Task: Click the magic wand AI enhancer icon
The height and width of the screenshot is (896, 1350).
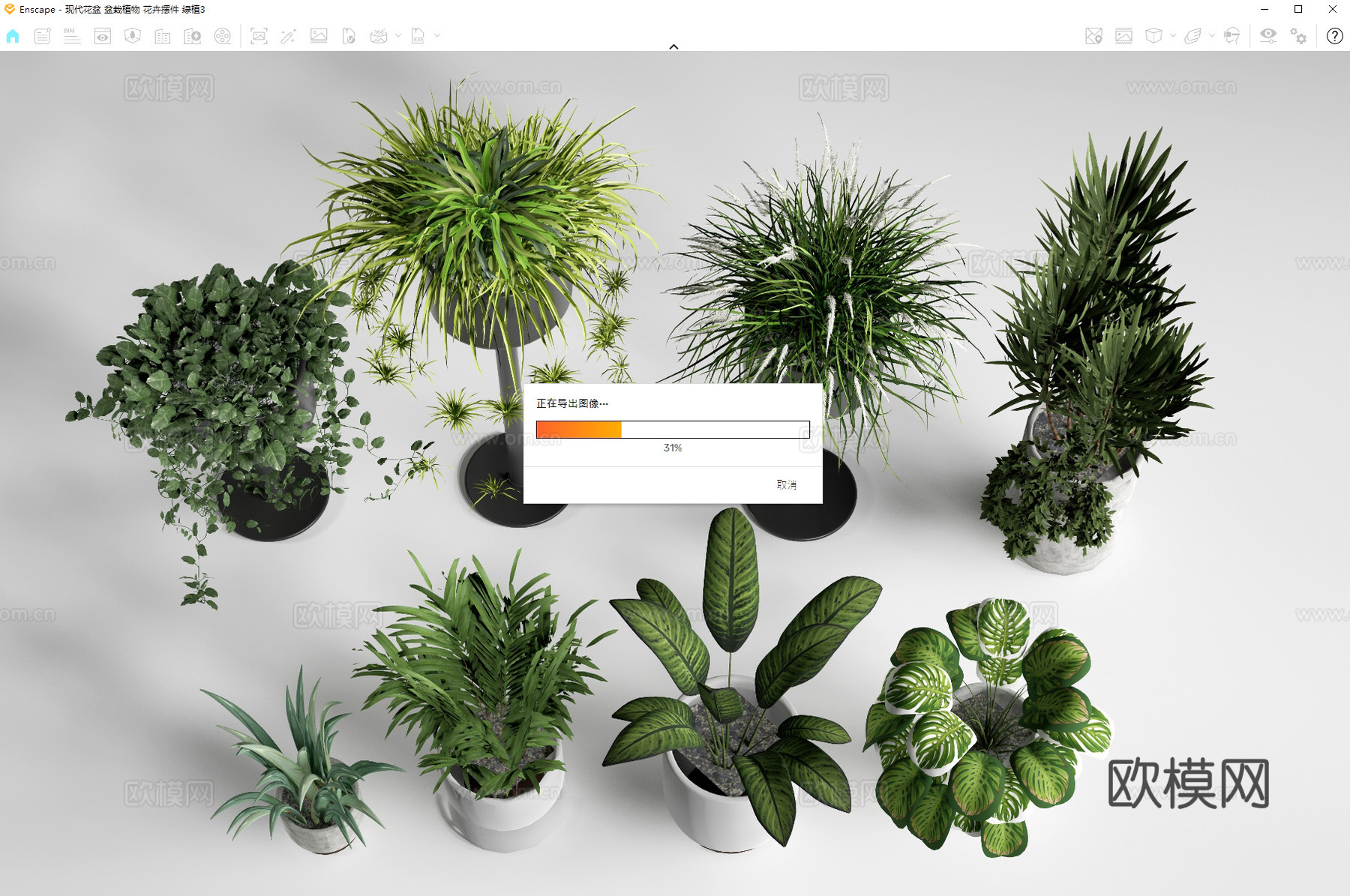Action: [x=288, y=36]
